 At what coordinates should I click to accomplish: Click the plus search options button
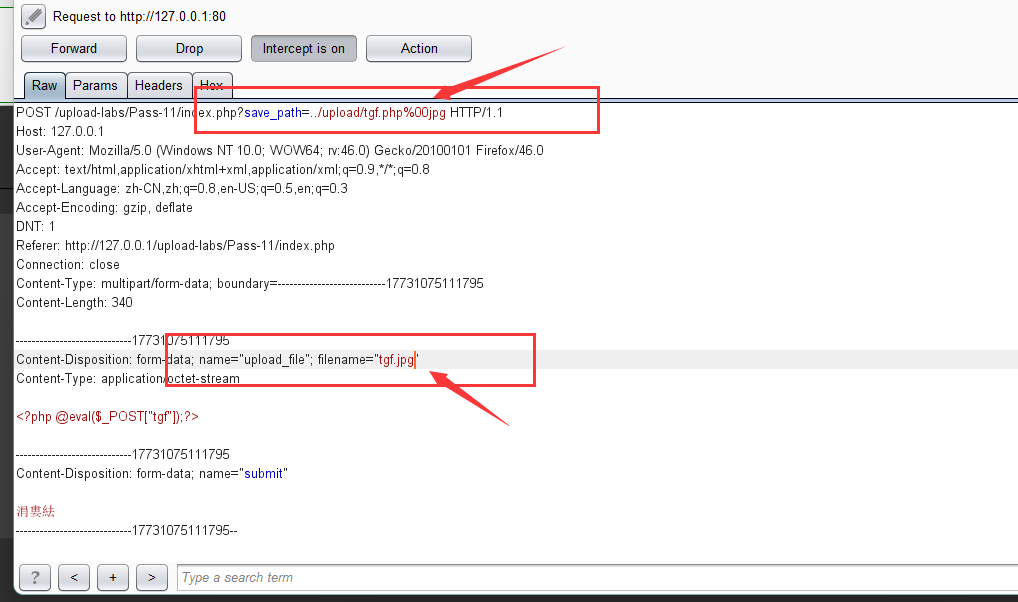click(113, 577)
